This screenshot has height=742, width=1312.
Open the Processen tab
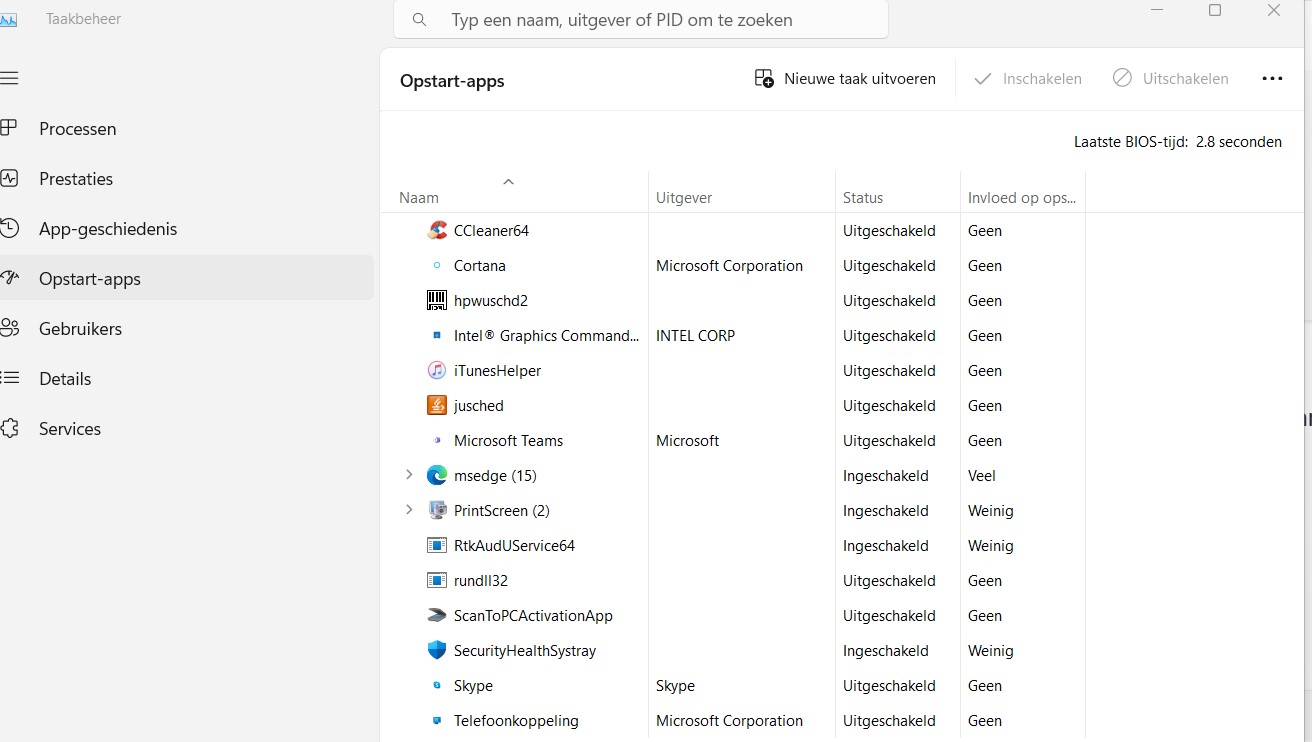(78, 129)
